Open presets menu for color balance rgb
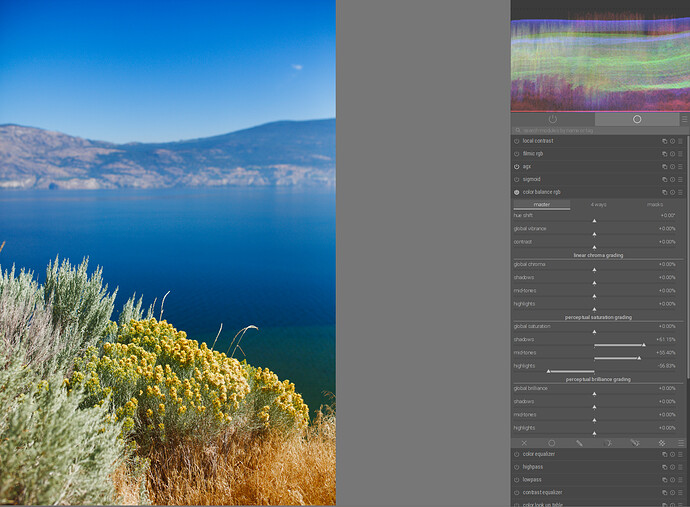This screenshot has width=690, height=507. click(680, 192)
